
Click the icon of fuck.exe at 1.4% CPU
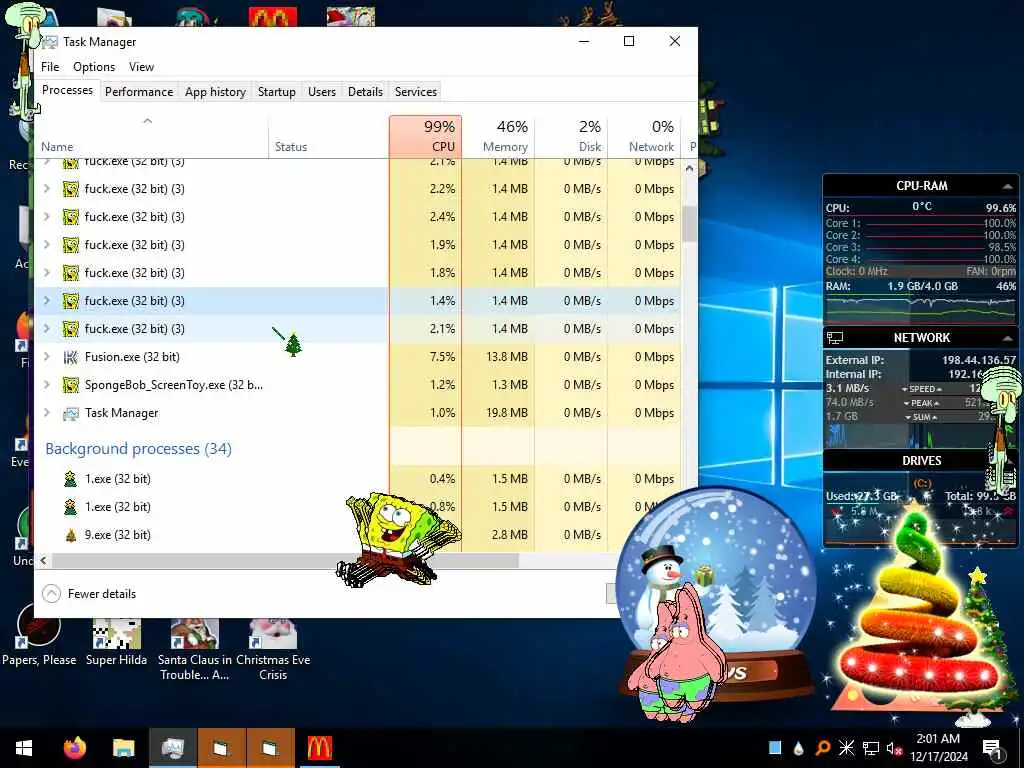pyautogui.click(x=71, y=301)
